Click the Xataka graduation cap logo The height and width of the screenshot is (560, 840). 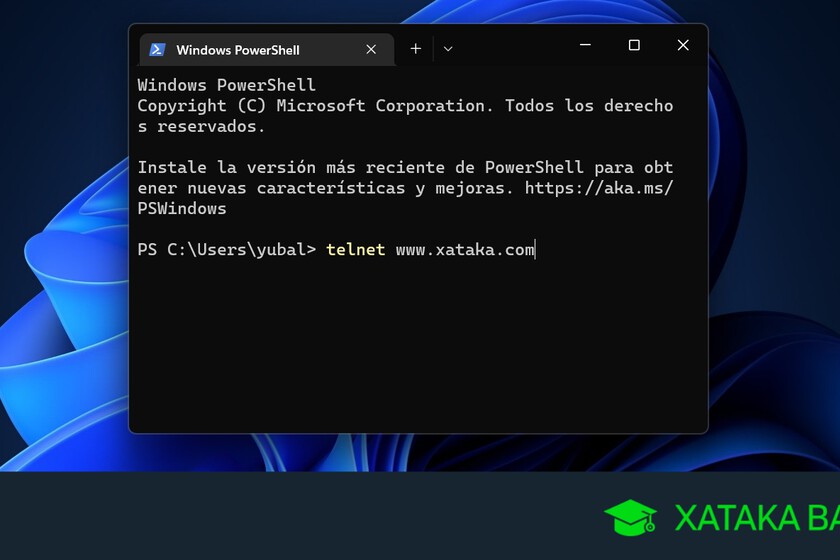tap(631, 518)
